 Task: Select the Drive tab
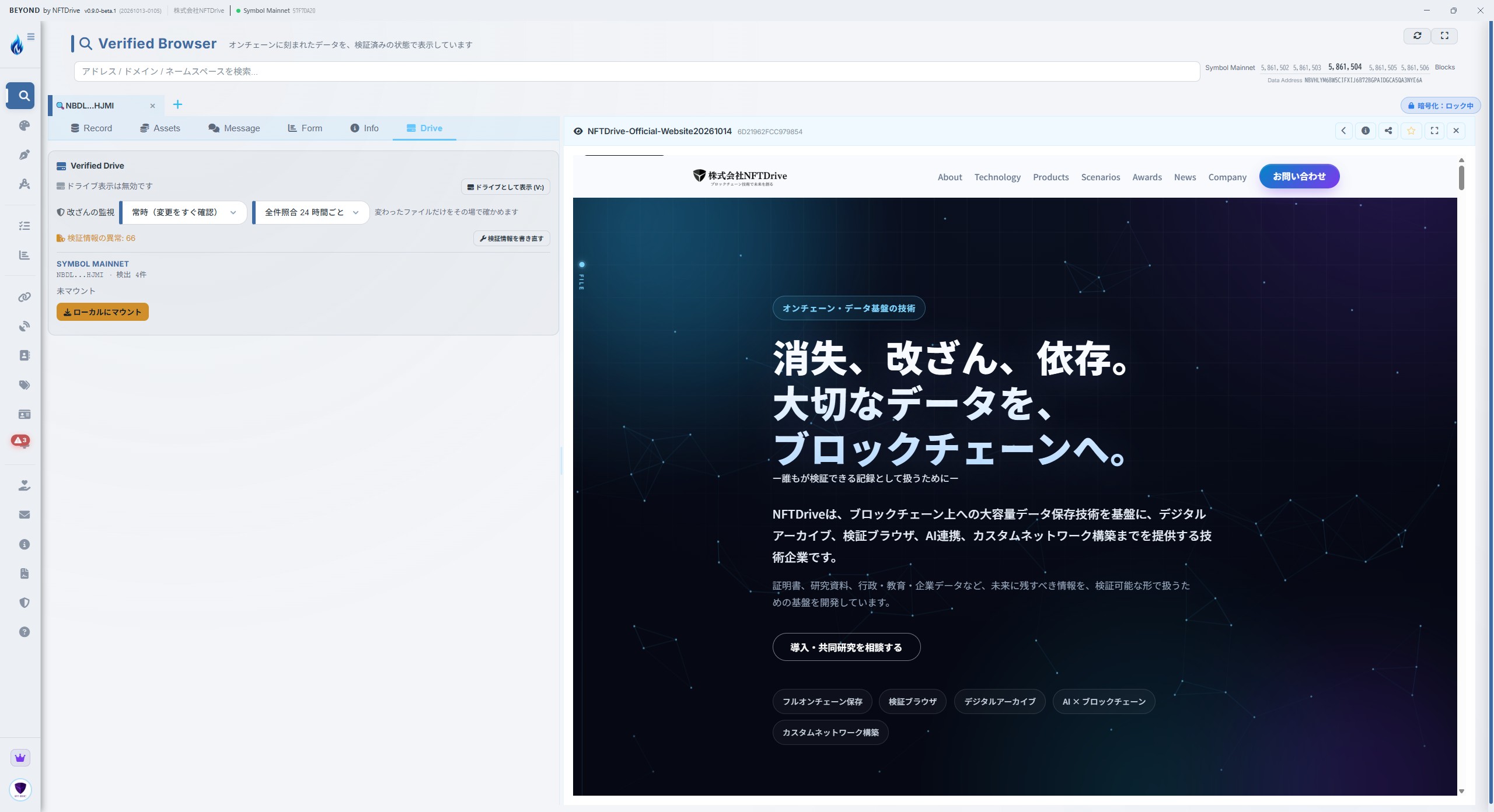click(x=424, y=128)
